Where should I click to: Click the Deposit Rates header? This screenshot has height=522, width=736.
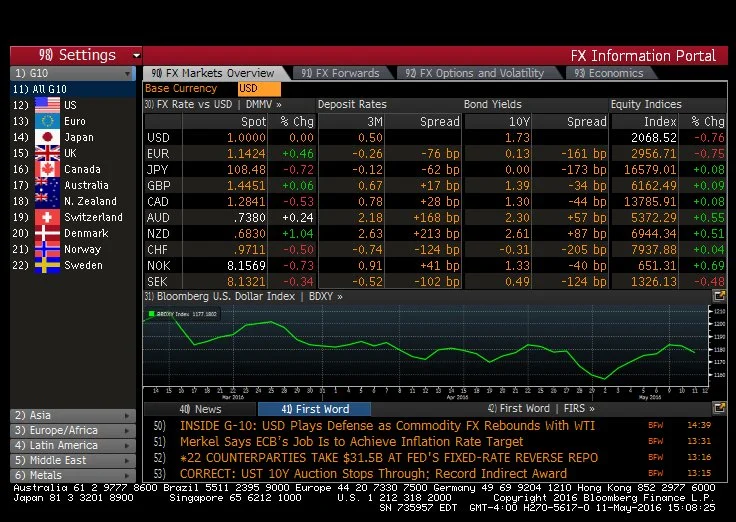click(352, 104)
